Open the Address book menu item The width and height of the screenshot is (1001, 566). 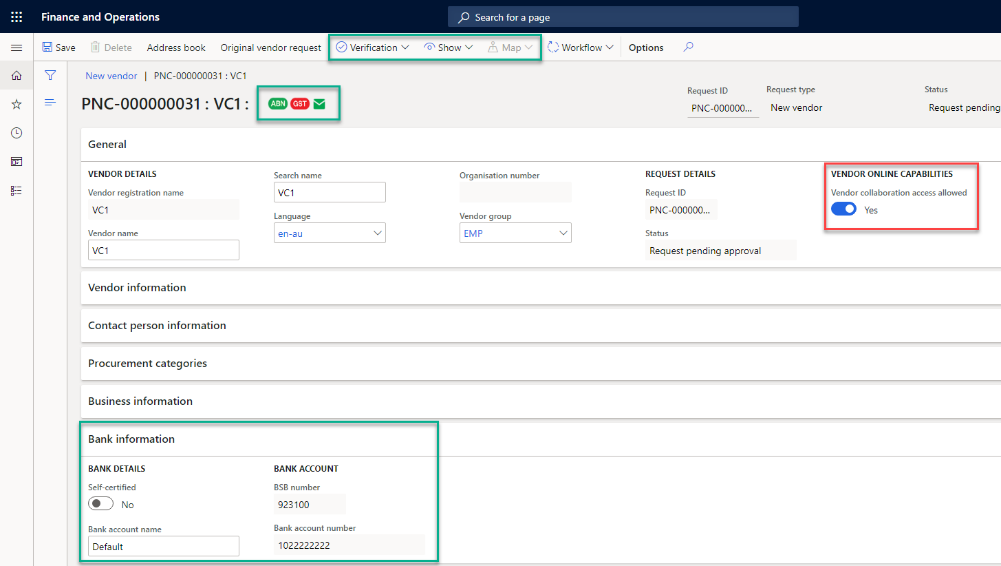coord(176,47)
